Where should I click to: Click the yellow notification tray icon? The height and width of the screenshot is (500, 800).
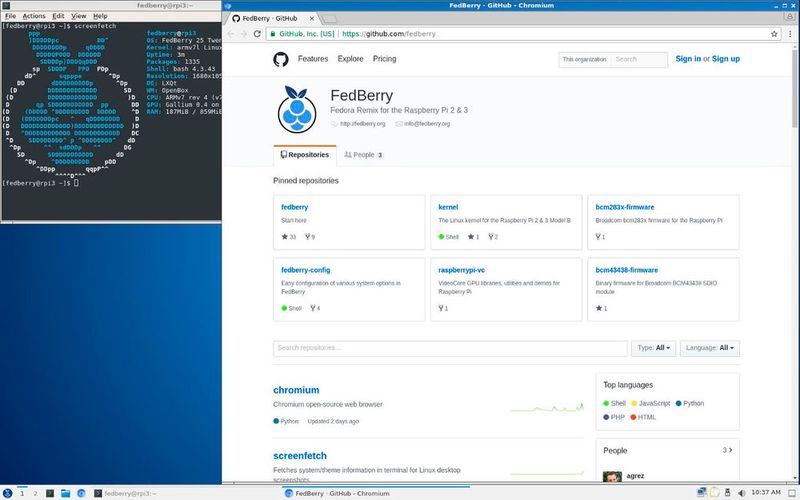[x=715, y=492]
